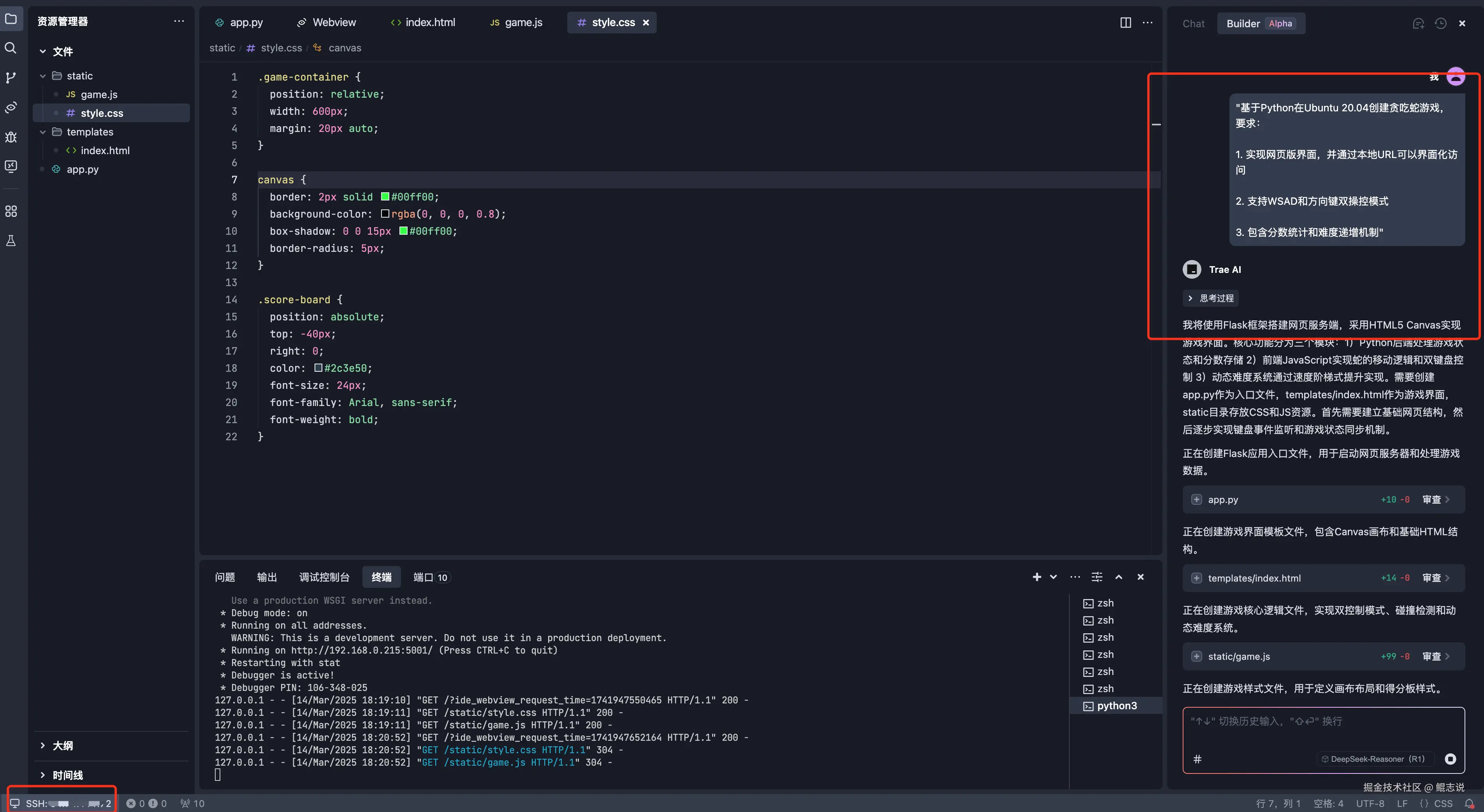
Task: Open the Search view in sidebar
Action: [11, 48]
